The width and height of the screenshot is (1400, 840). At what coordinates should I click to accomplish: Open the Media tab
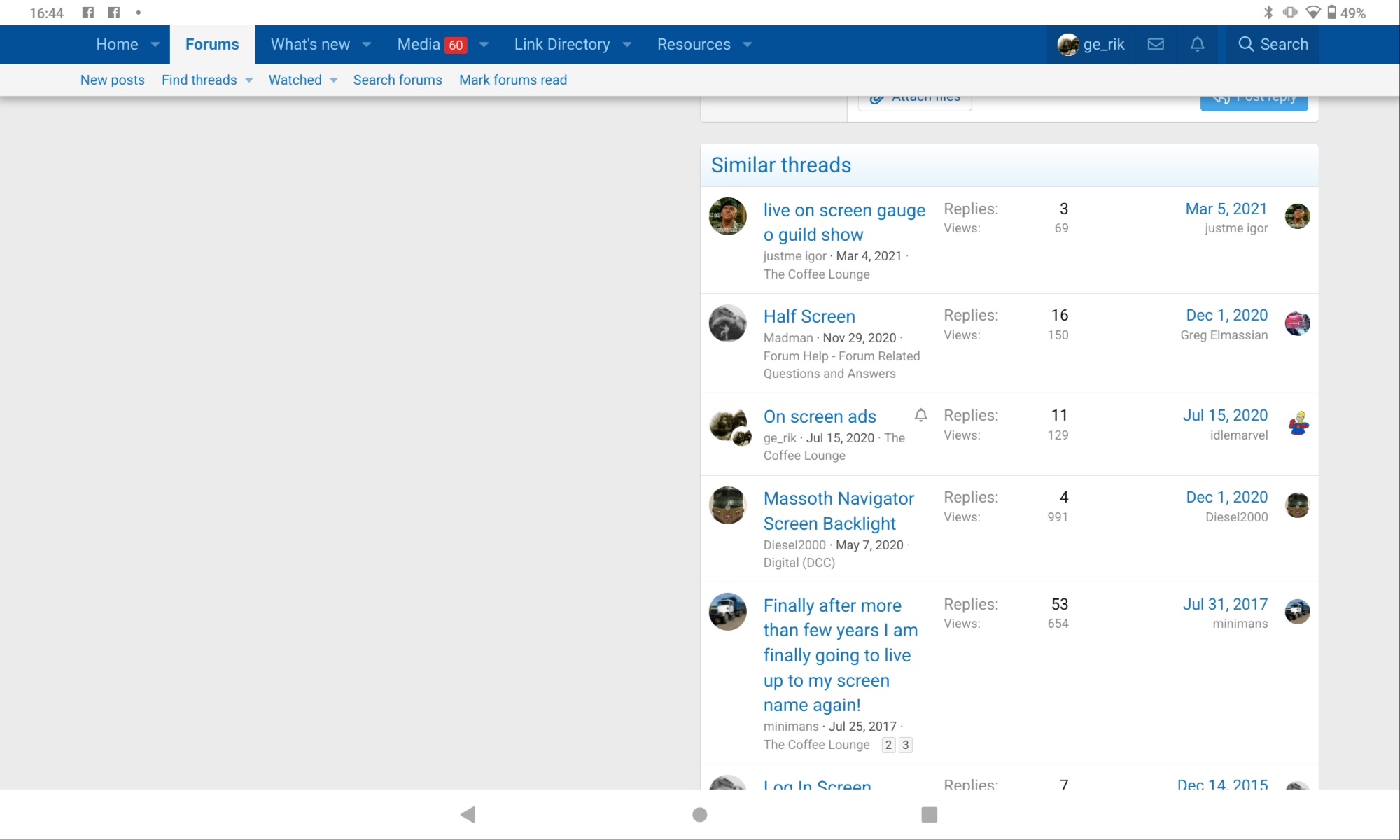point(419,44)
